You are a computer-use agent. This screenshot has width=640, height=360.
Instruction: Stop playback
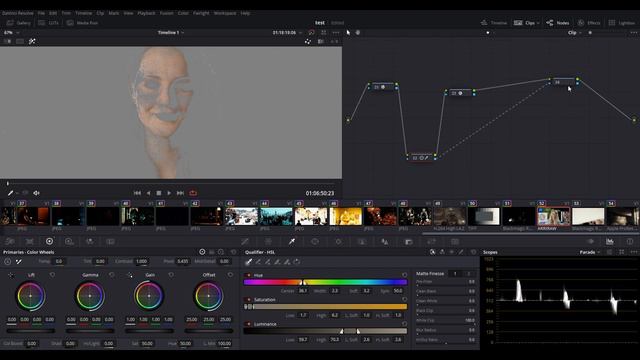159,193
